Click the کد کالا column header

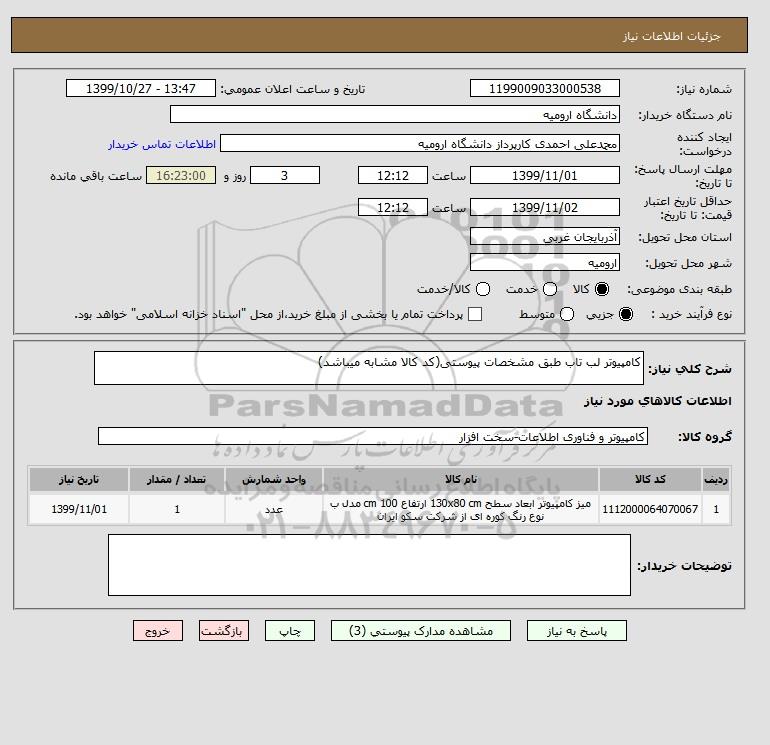[x=650, y=479]
